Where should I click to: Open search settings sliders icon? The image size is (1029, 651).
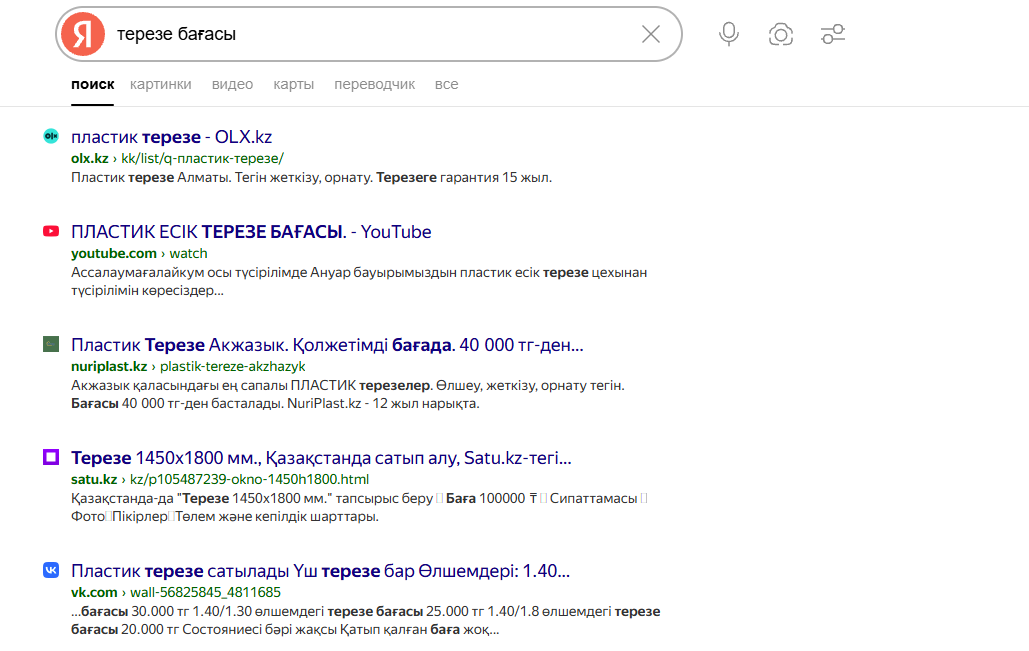click(833, 34)
